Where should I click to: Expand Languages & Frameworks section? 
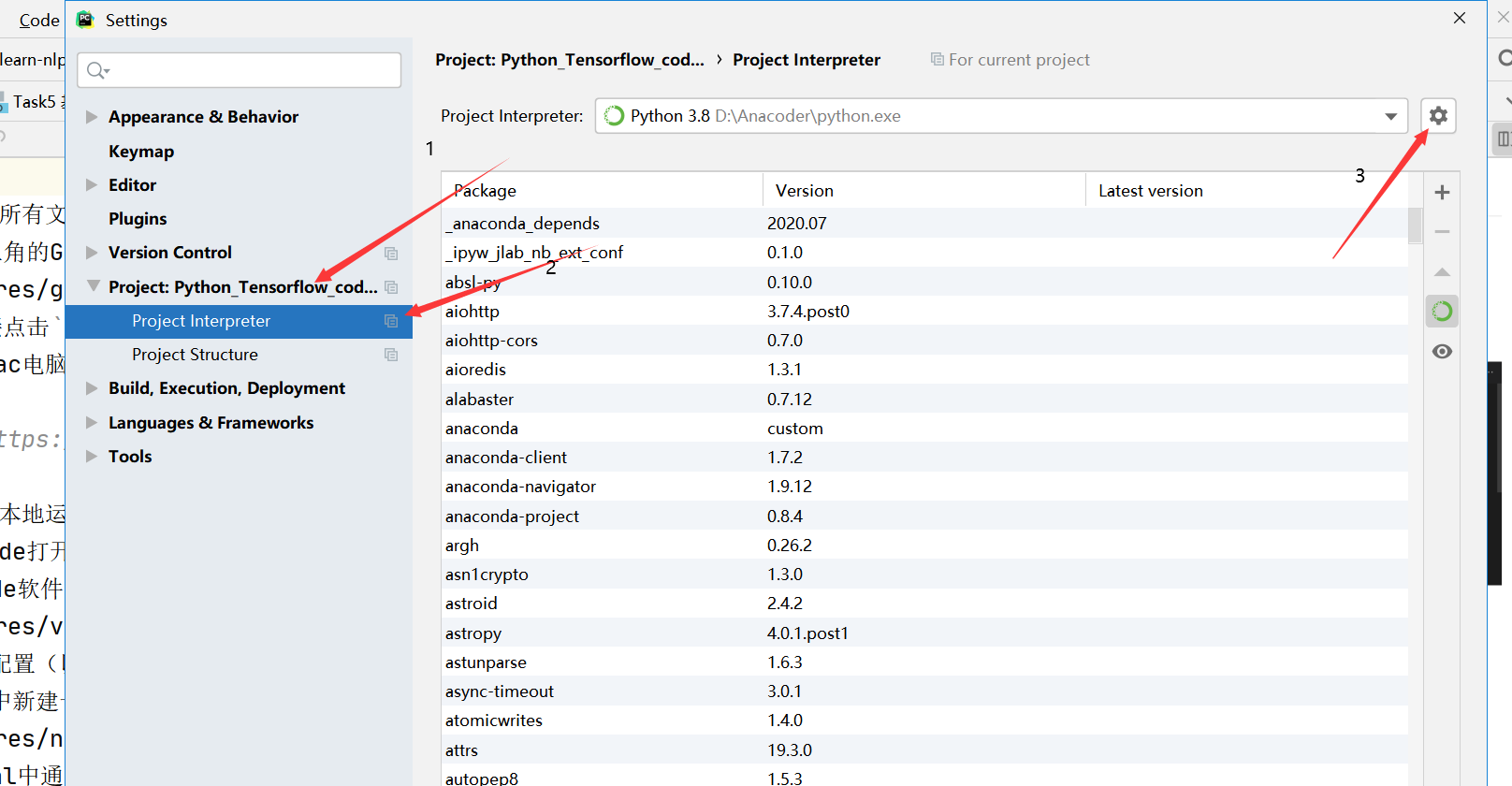coord(92,423)
